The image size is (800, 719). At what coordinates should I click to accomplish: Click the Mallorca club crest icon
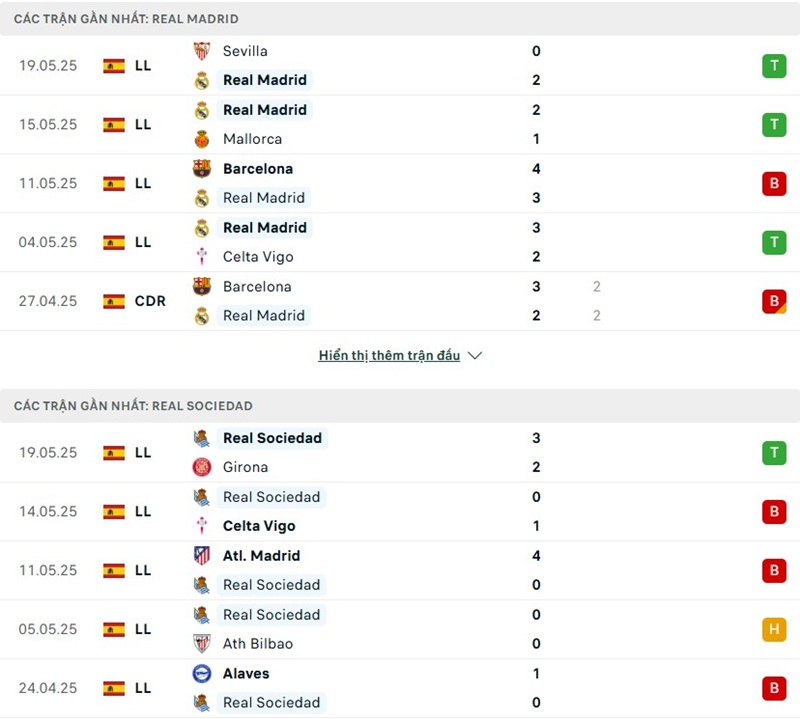click(x=202, y=139)
